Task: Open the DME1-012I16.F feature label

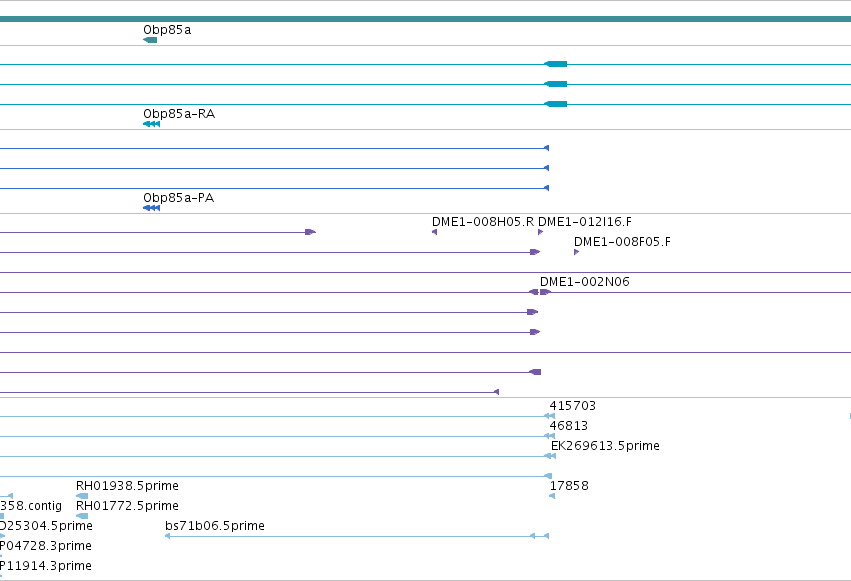Action: (585, 222)
